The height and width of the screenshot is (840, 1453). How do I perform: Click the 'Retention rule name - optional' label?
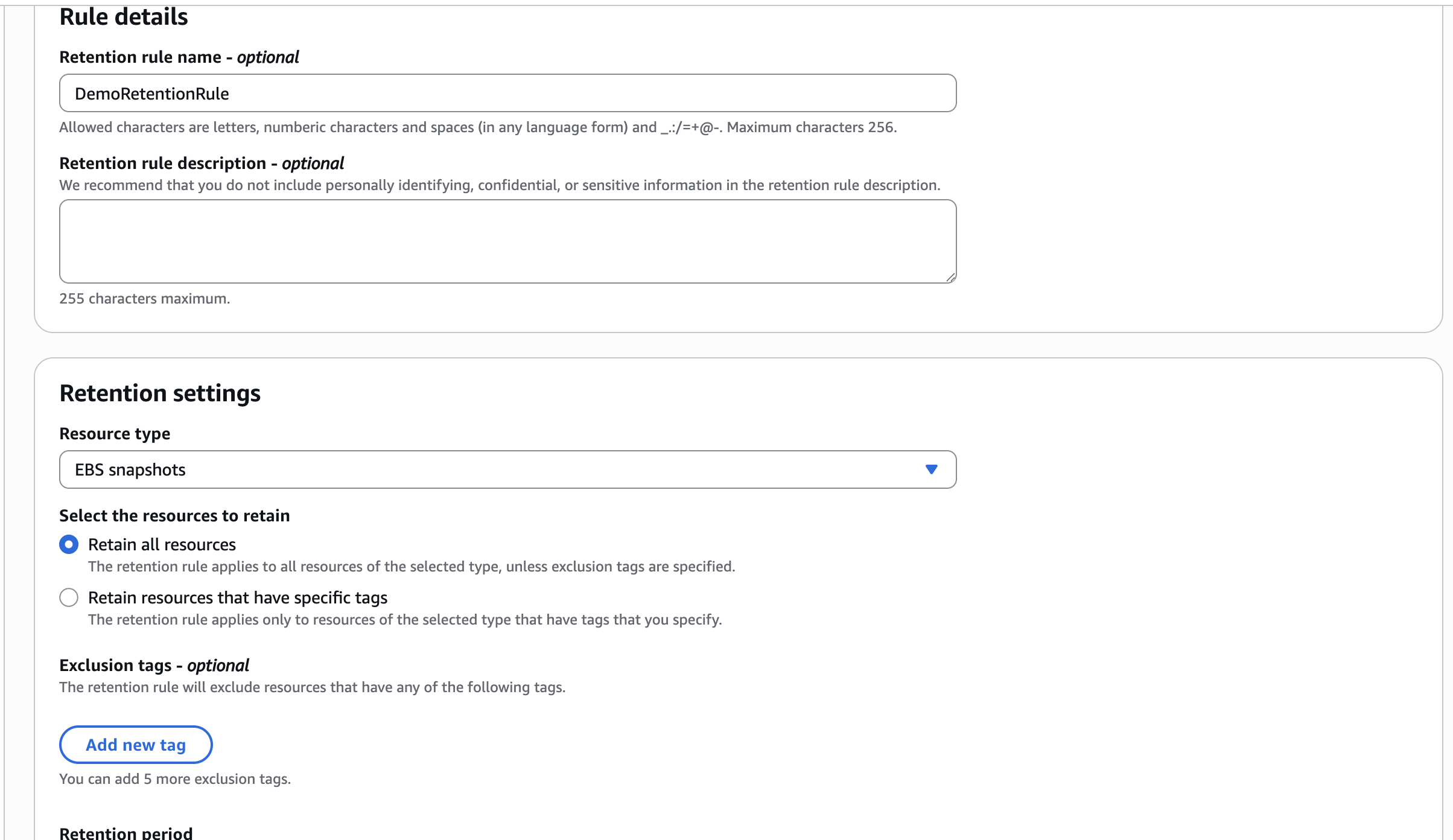179,57
